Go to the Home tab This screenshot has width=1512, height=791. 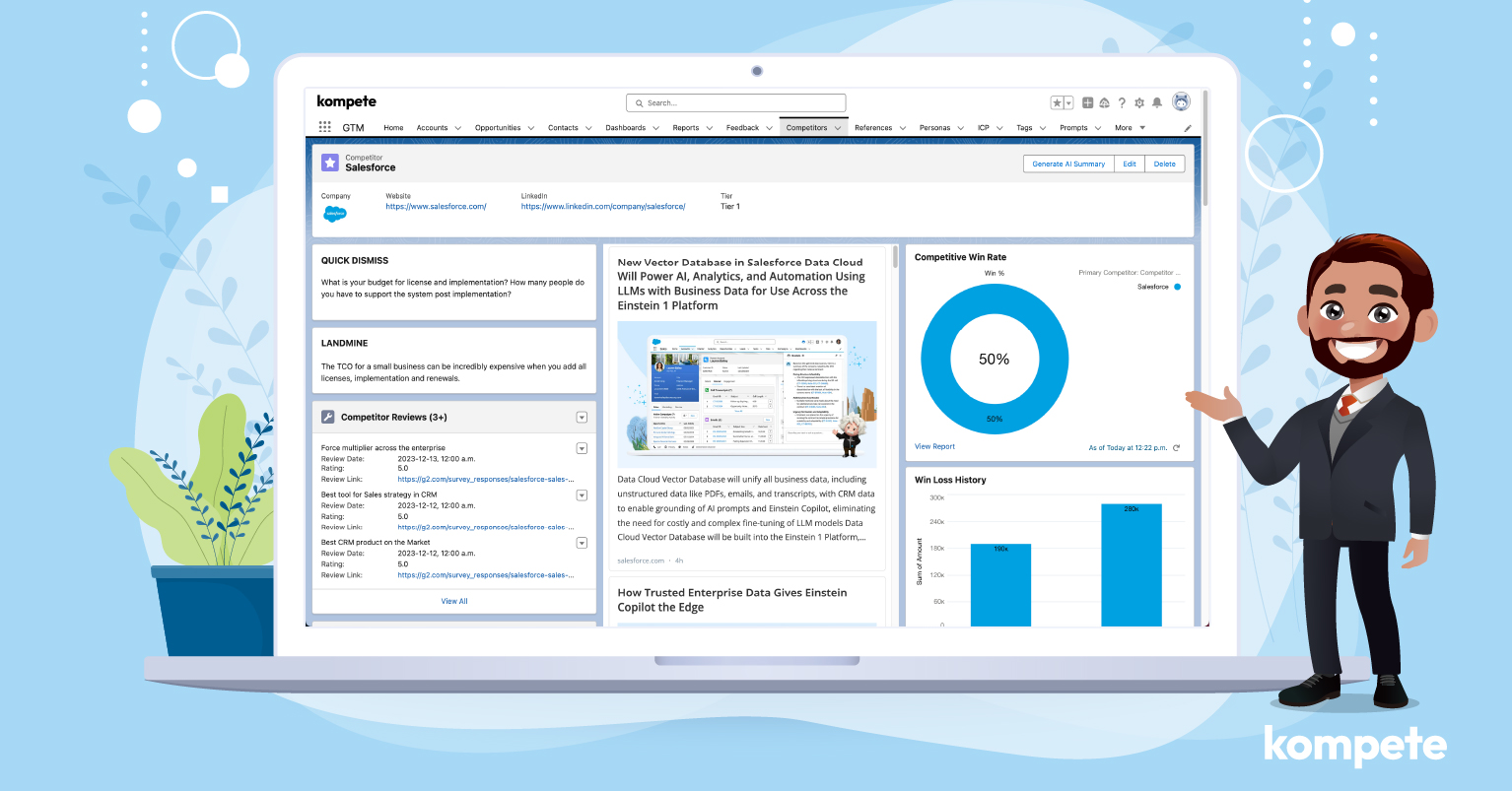tap(393, 128)
